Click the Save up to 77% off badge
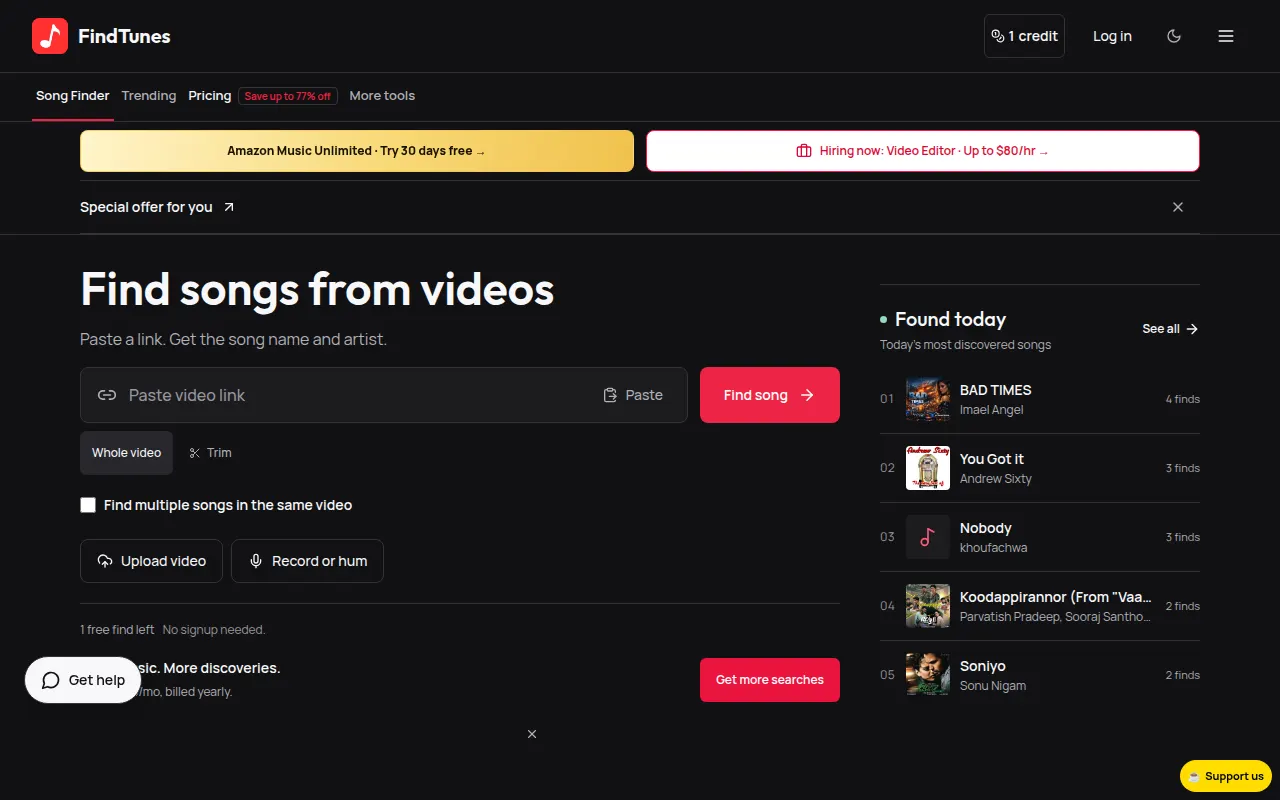 pos(288,96)
